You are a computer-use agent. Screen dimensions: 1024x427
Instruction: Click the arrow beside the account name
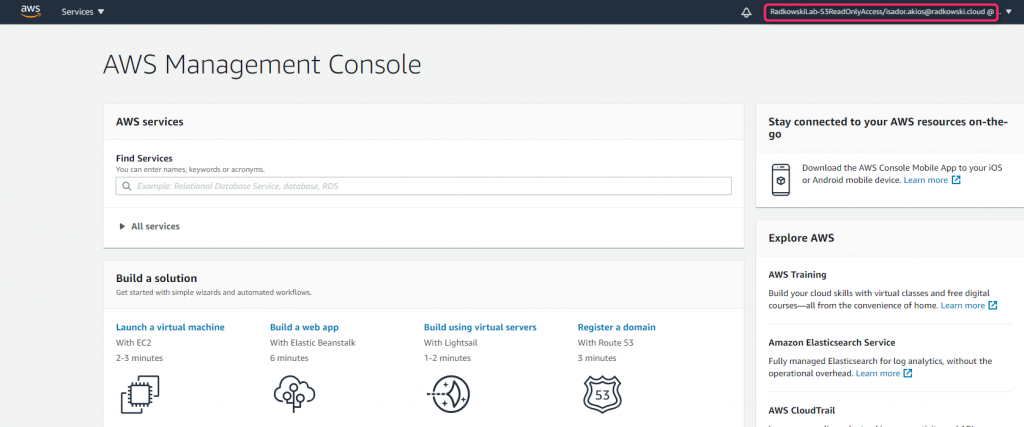(1009, 12)
